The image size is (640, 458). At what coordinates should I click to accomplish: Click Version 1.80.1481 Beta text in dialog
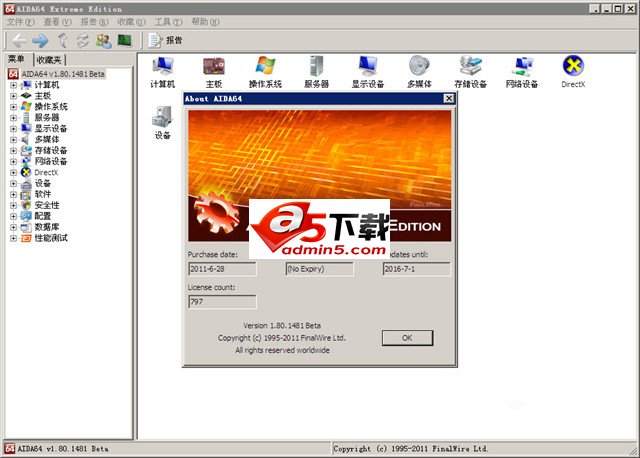282,326
